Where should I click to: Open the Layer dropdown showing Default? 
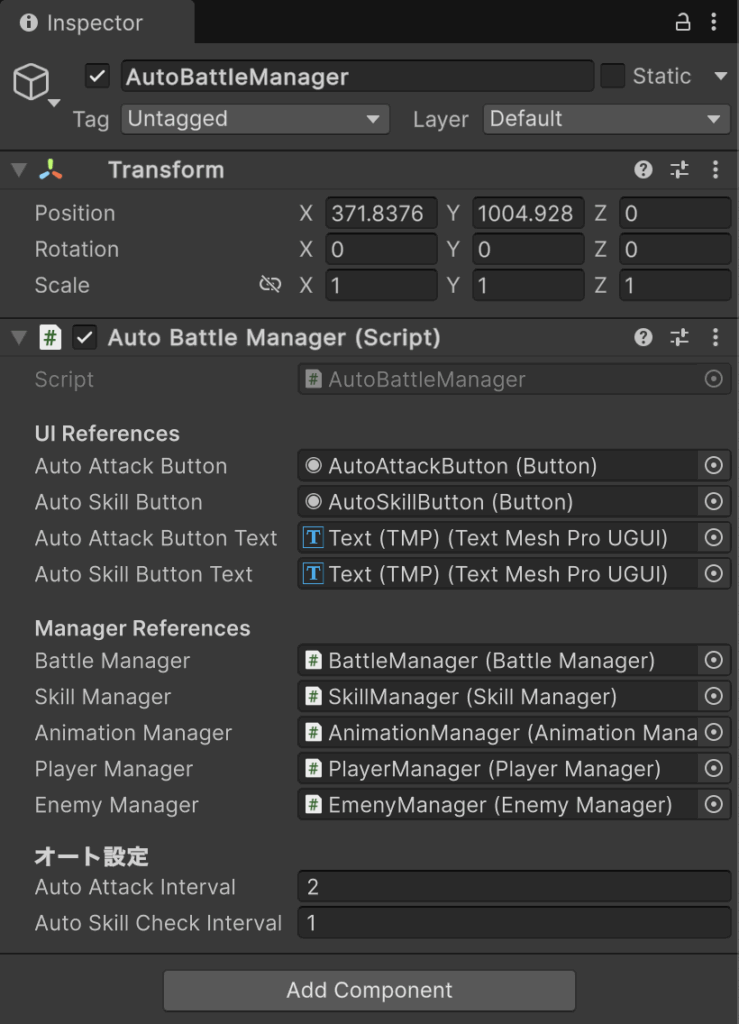[606, 119]
